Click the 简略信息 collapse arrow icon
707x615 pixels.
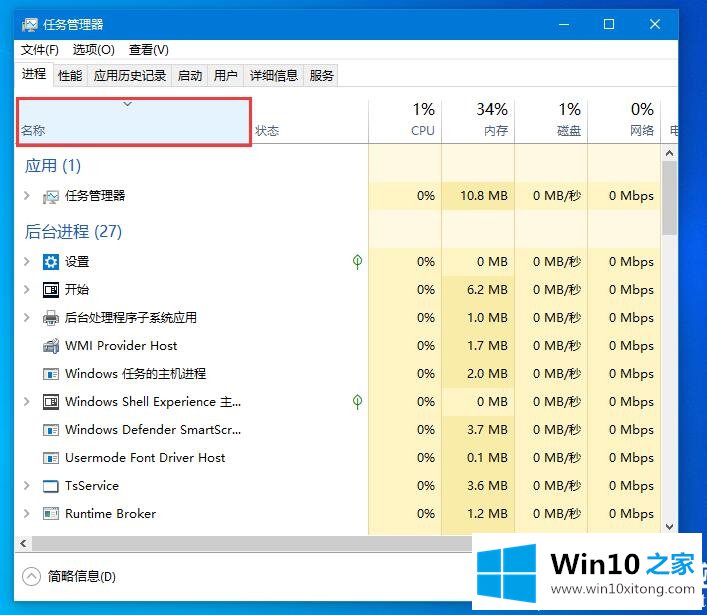32,576
